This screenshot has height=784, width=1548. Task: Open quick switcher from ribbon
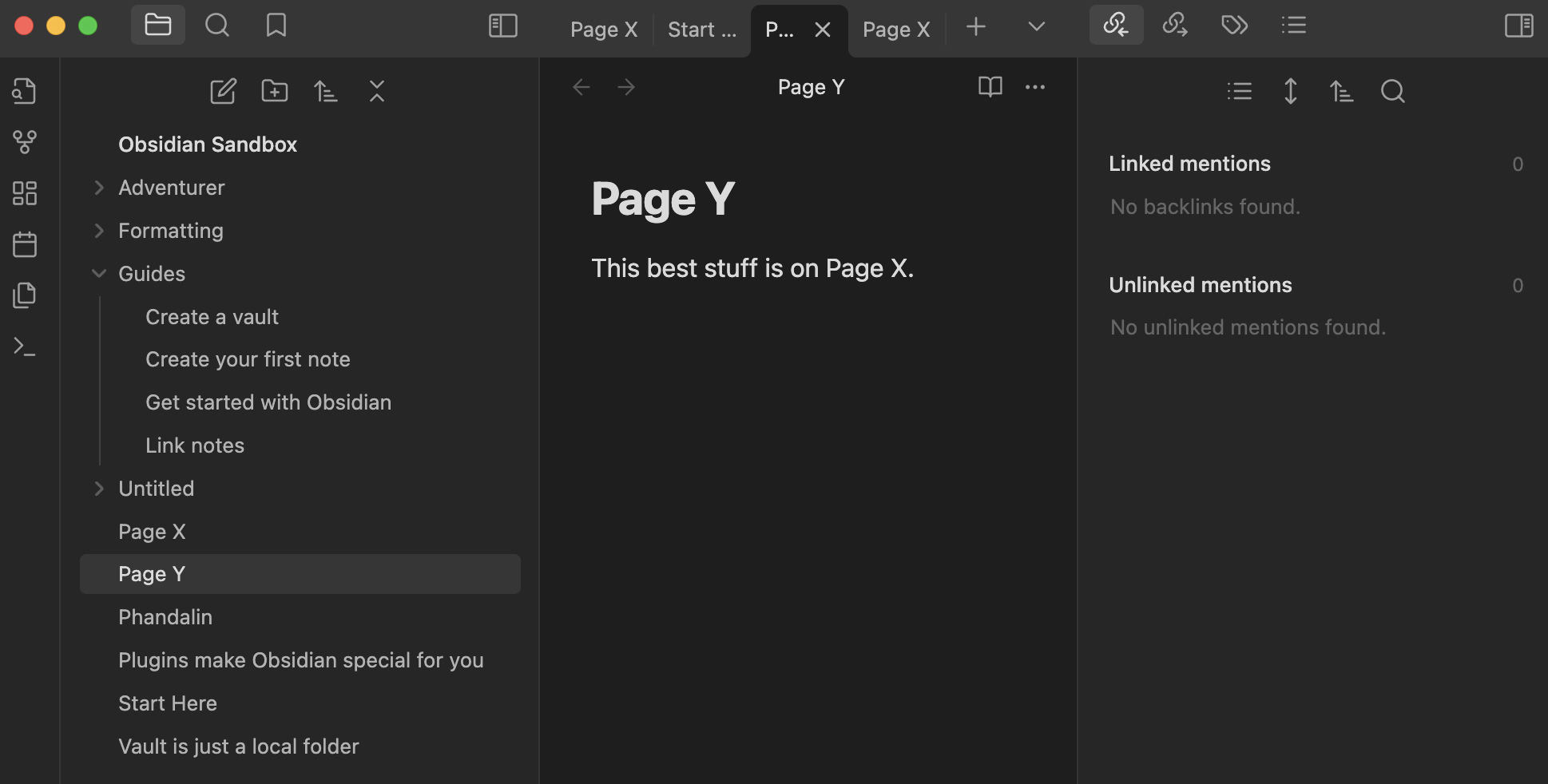pos(25,91)
